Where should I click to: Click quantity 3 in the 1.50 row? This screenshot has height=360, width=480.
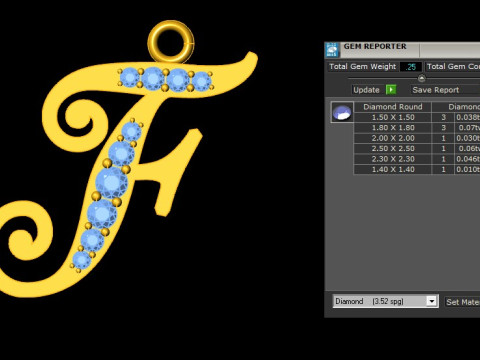tap(443, 117)
